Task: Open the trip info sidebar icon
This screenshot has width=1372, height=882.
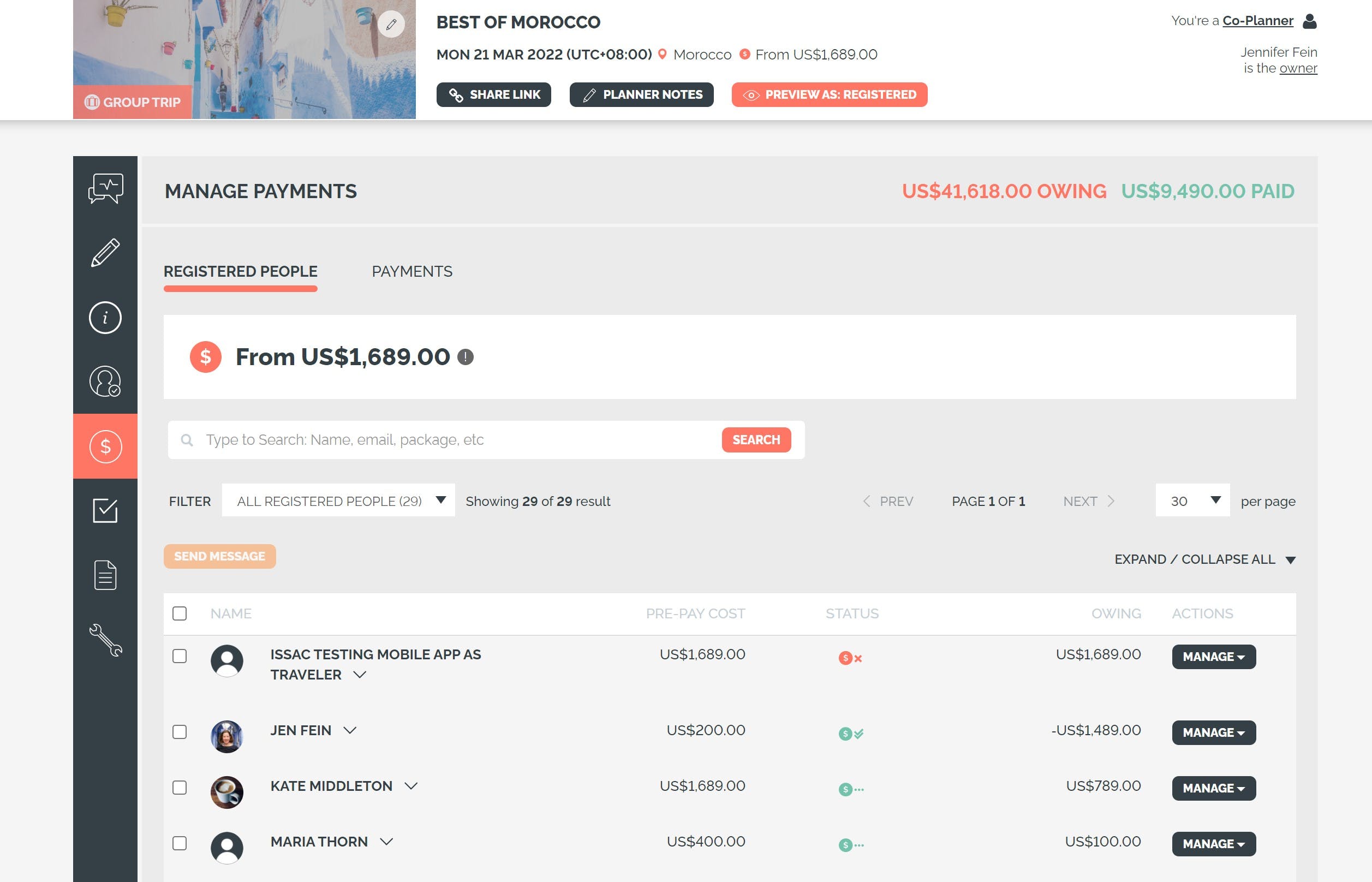Action: 105,317
